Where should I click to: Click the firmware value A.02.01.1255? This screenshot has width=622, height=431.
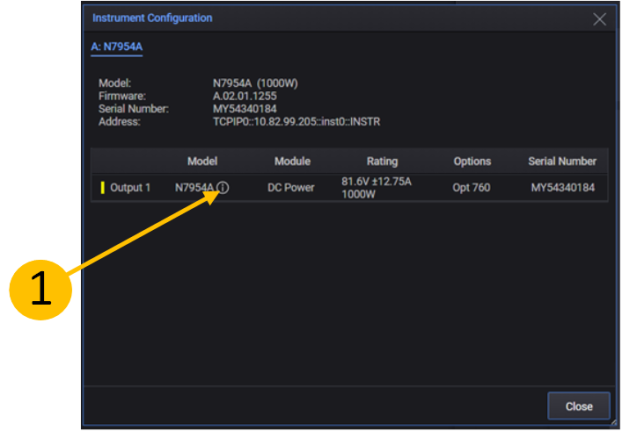click(x=245, y=96)
